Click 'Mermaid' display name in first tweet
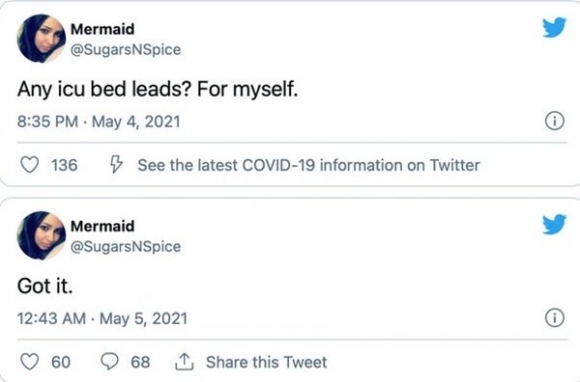 click(x=102, y=29)
